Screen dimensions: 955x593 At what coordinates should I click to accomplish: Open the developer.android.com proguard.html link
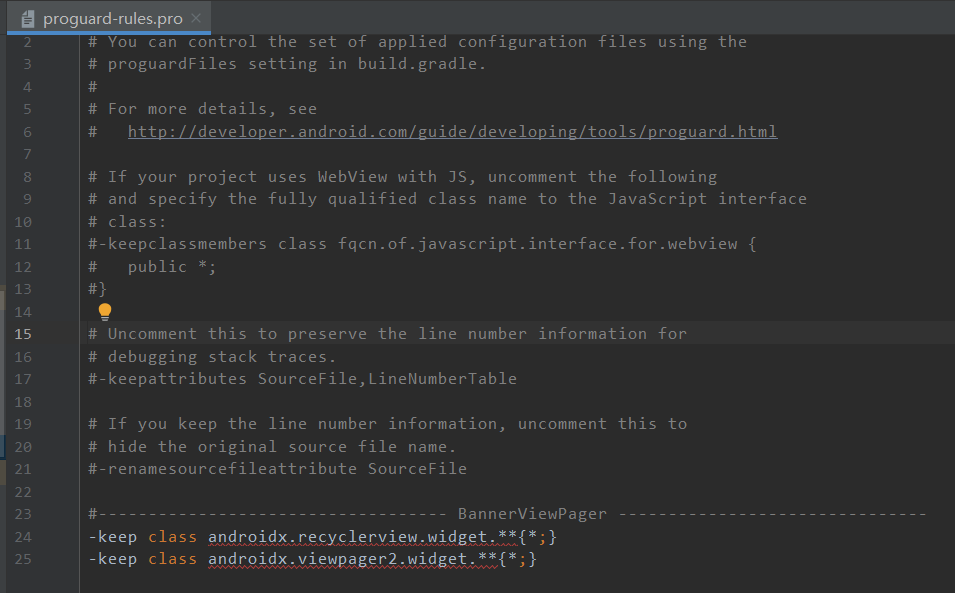click(x=452, y=132)
